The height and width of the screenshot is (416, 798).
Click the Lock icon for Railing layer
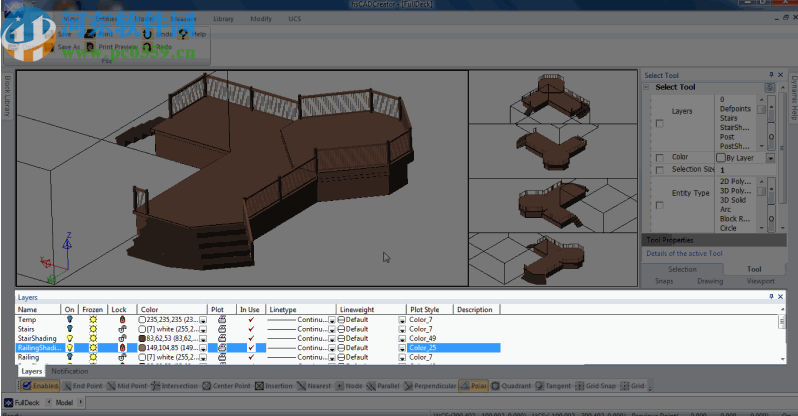click(x=121, y=357)
